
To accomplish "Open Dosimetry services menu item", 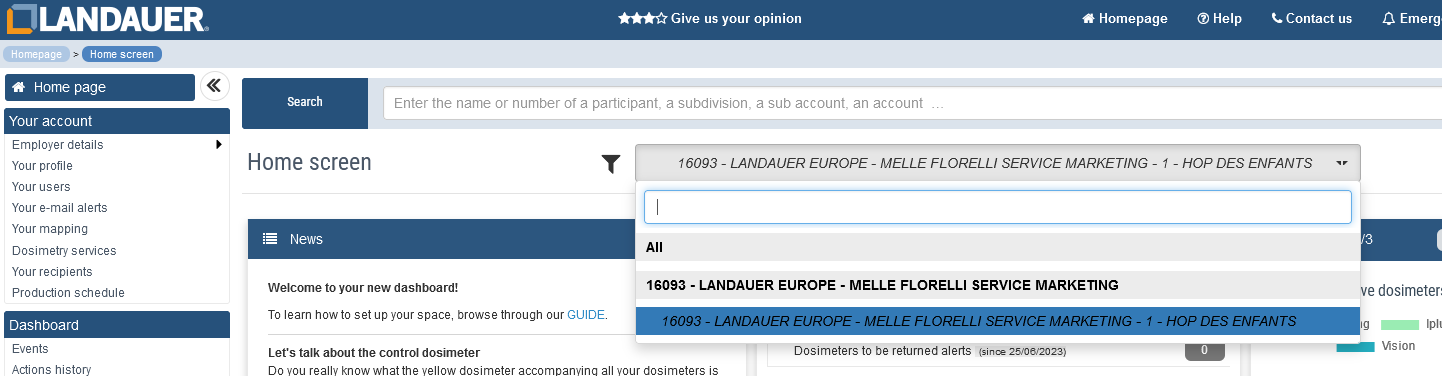I will (64, 251).
